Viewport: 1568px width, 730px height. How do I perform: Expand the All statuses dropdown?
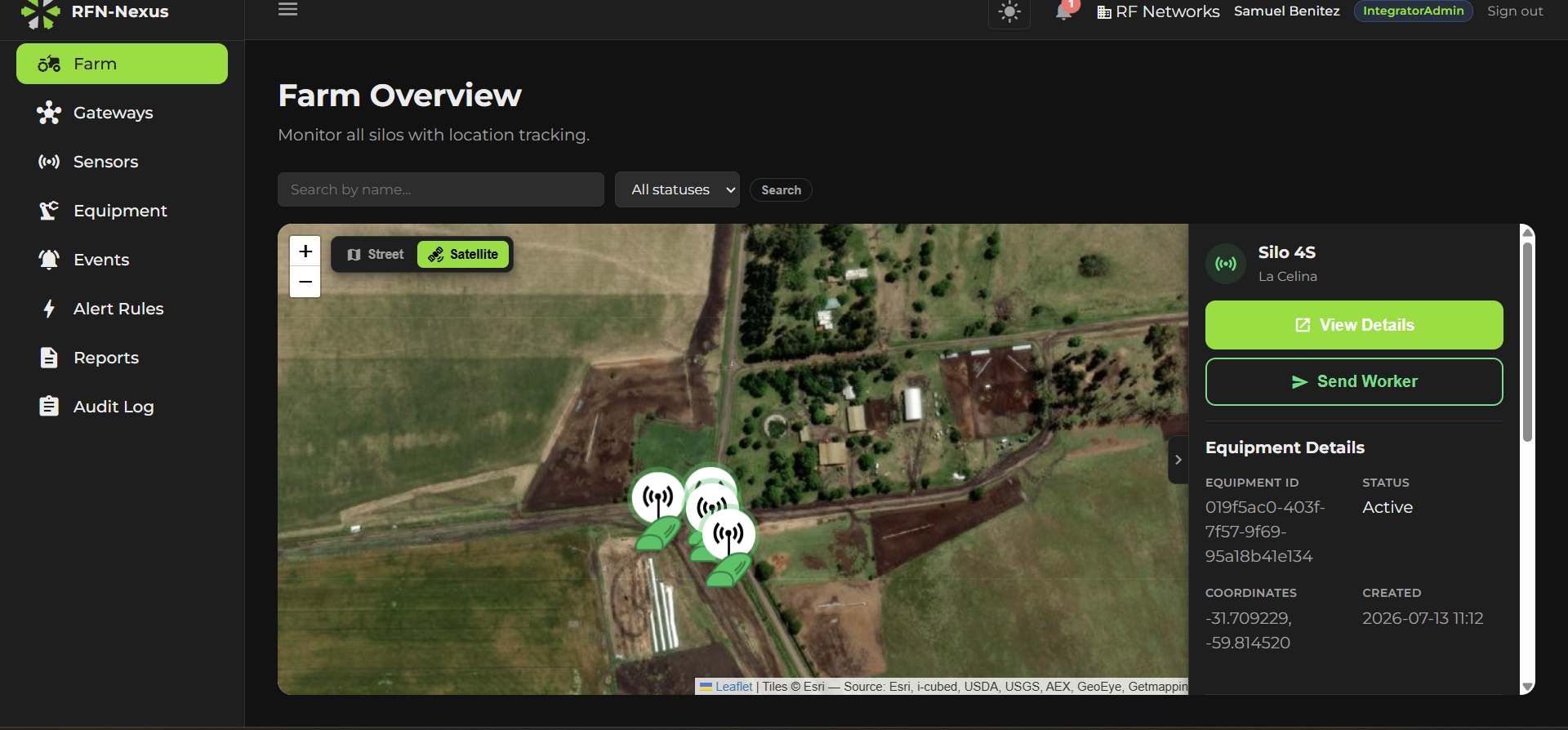tap(677, 189)
